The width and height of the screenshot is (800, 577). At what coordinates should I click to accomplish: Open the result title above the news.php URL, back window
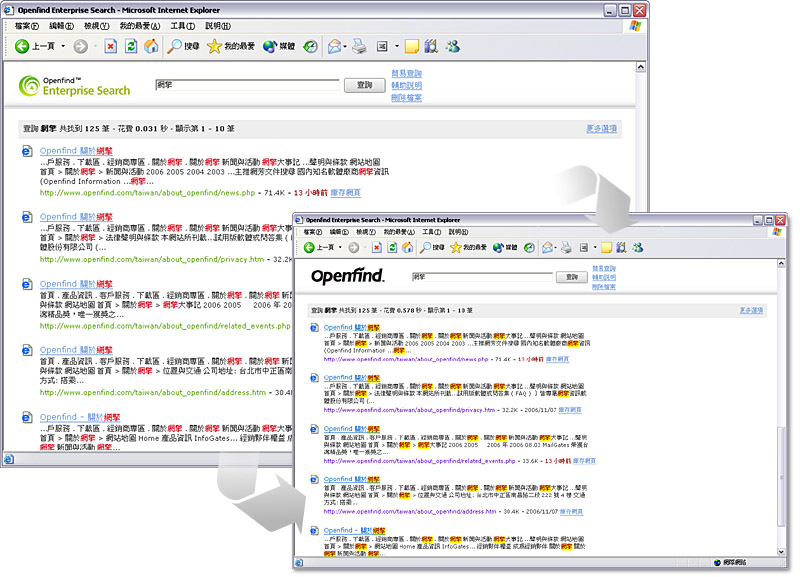click(x=76, y=151)
